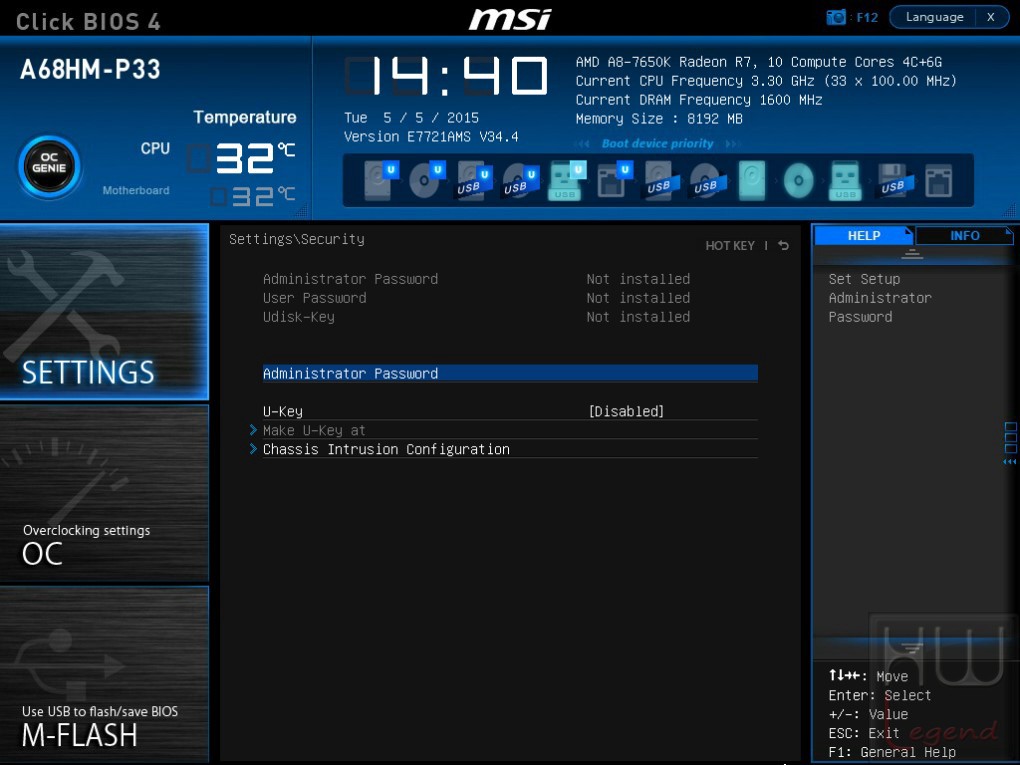Click the small arrows on right edge

coord(1010,462)
